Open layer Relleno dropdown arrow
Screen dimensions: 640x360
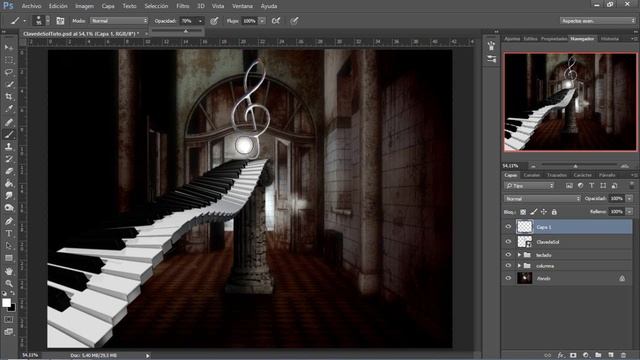tap(629, 212)
